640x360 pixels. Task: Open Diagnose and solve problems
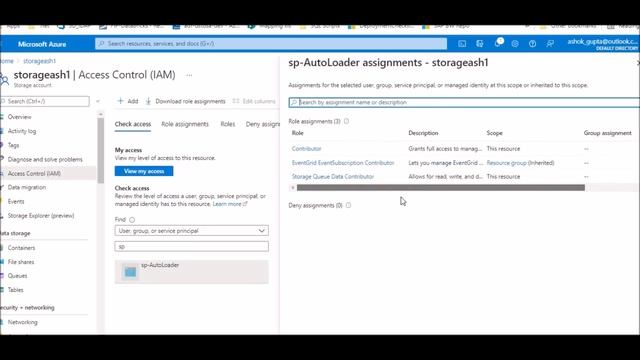coord(45,159)
